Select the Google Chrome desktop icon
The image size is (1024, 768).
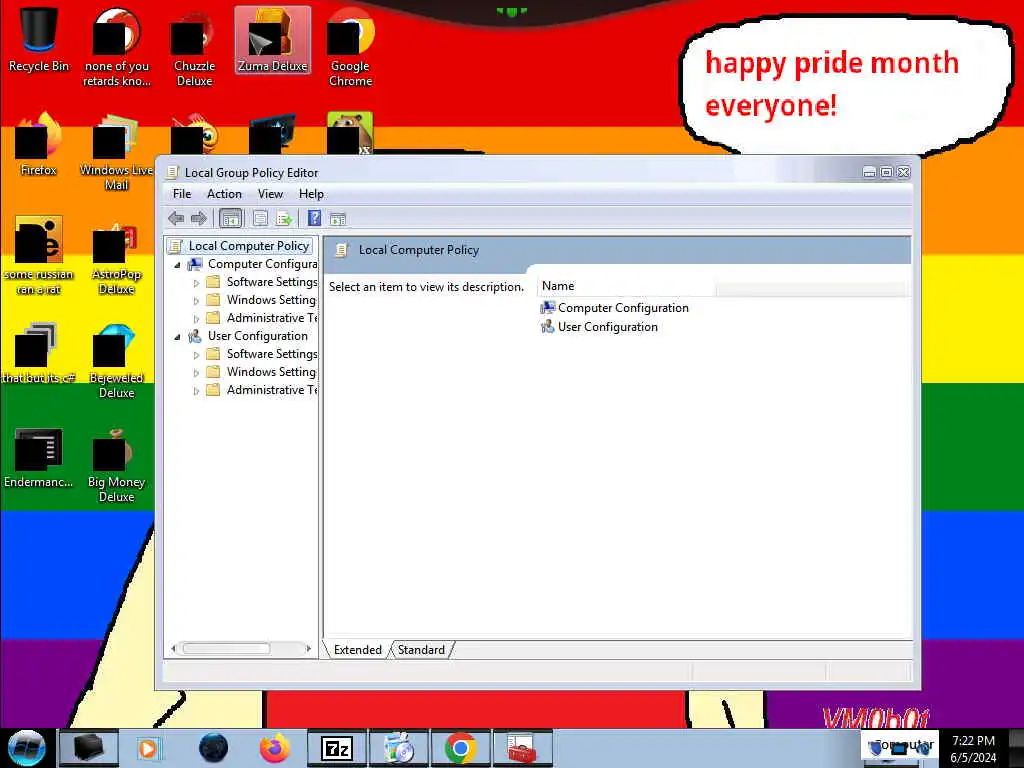350,49
